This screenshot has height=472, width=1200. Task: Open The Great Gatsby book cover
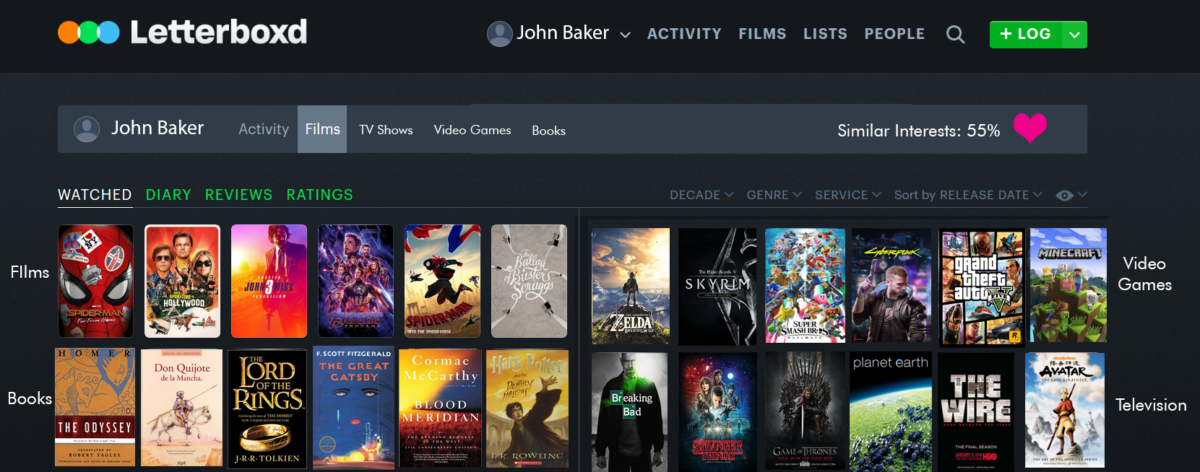coord(354,408)
